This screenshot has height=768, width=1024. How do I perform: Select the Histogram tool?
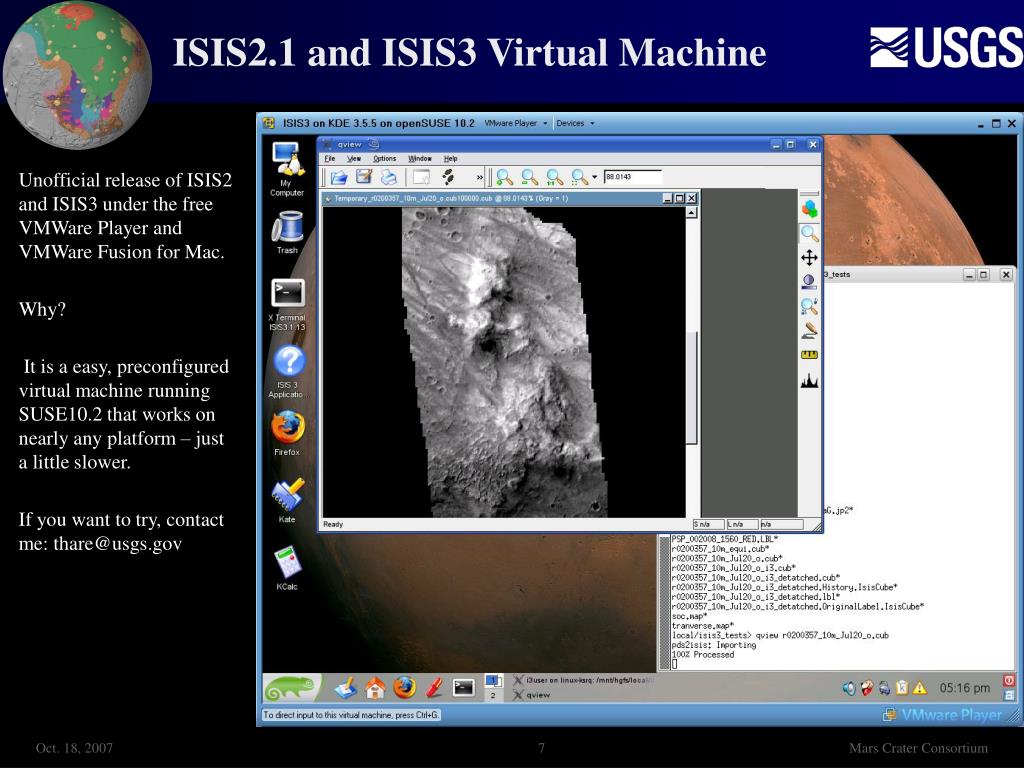pos(809,380)
